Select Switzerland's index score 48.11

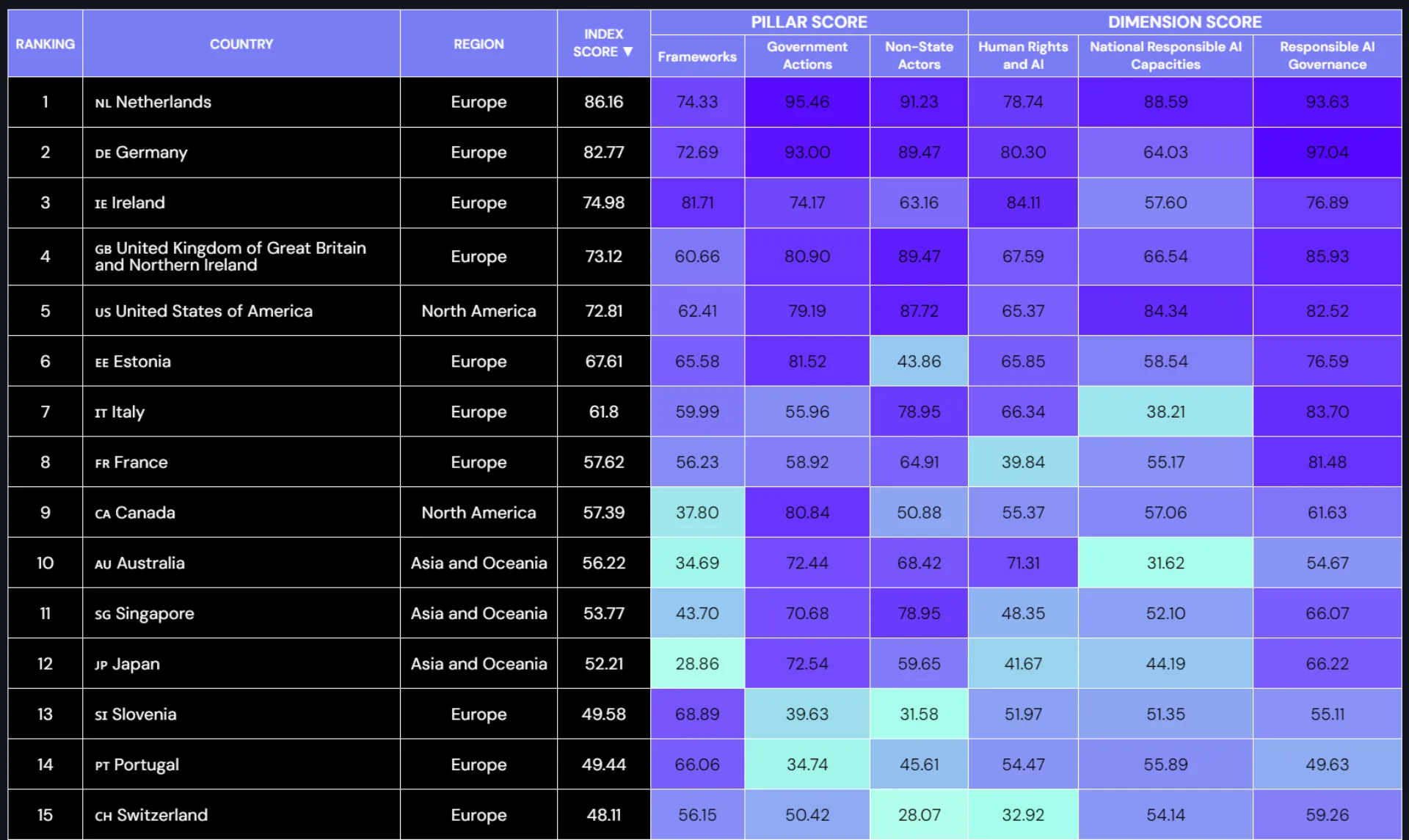pyautogui.click(x=603, y=815)
